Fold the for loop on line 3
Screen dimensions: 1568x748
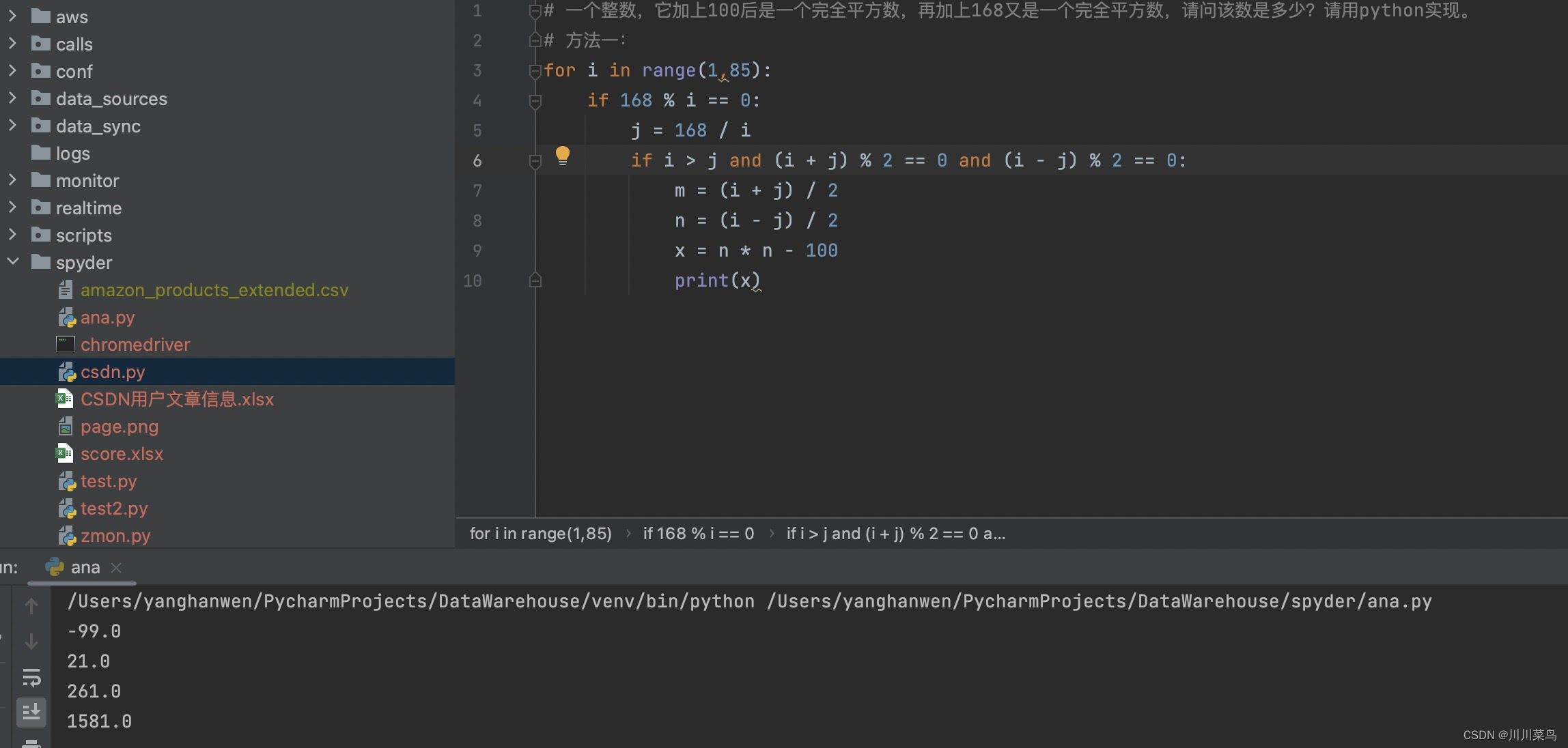[x=535, y=71]
